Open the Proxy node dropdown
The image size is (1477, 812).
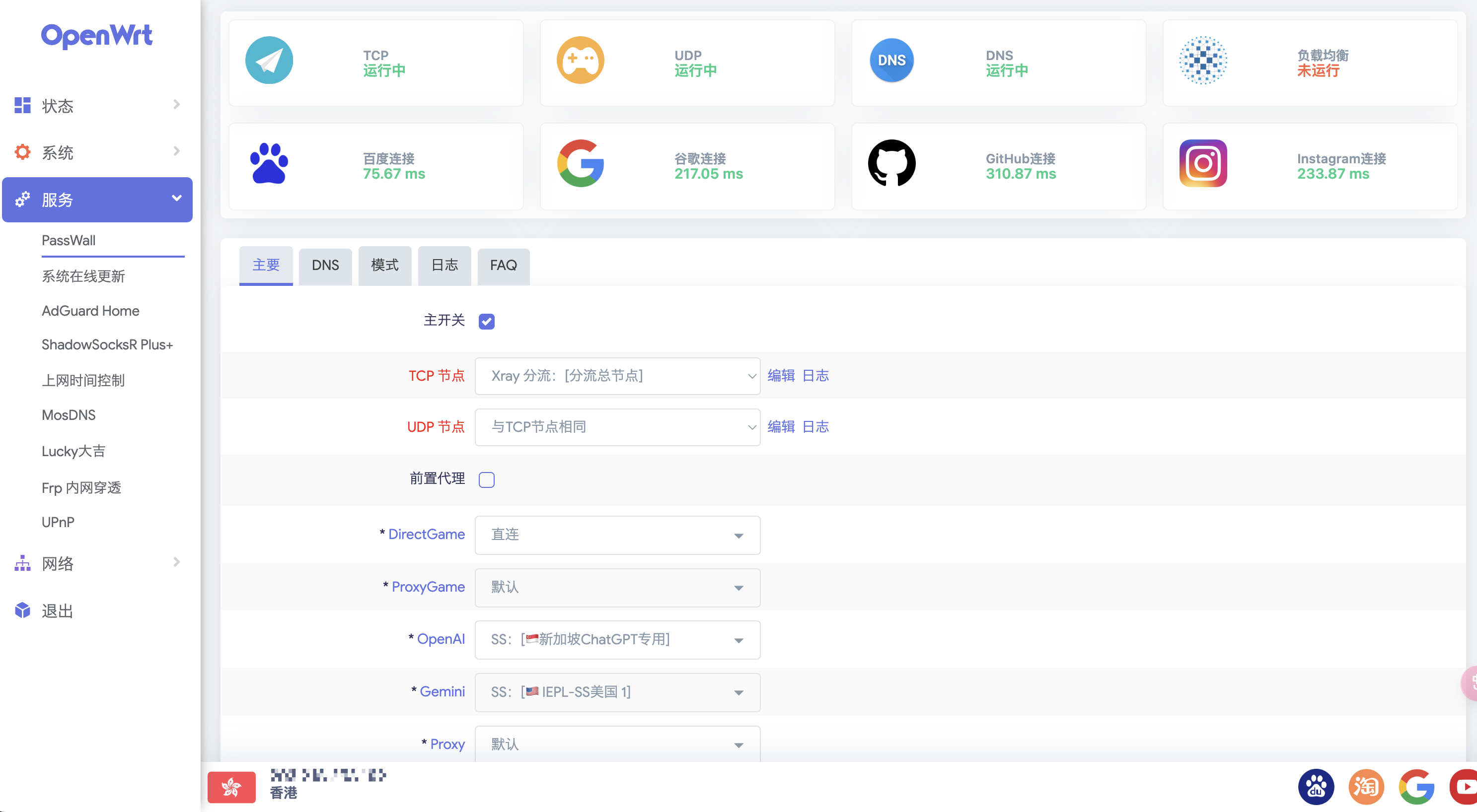click(x=617, y=744)
